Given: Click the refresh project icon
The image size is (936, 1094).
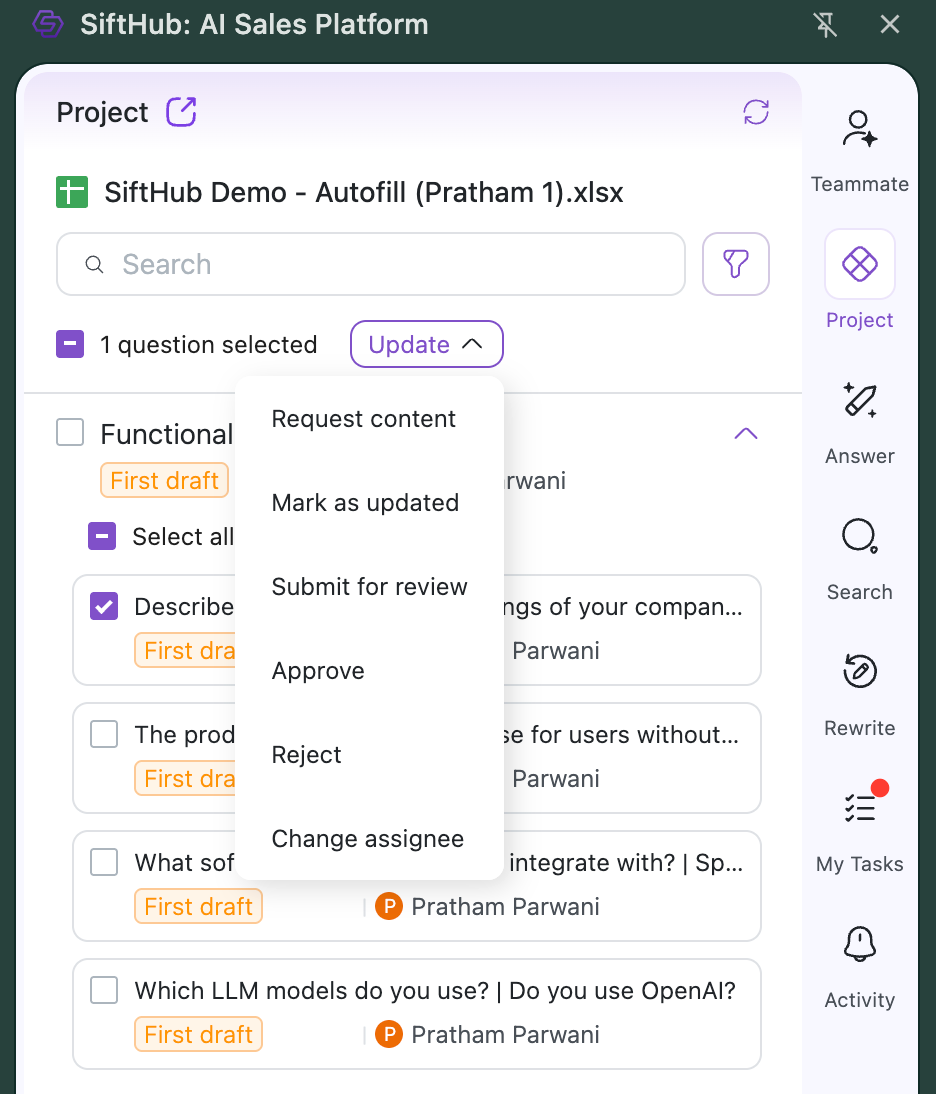Looking at the screenshot, I should pyautogui.click(x=756, y=112).
